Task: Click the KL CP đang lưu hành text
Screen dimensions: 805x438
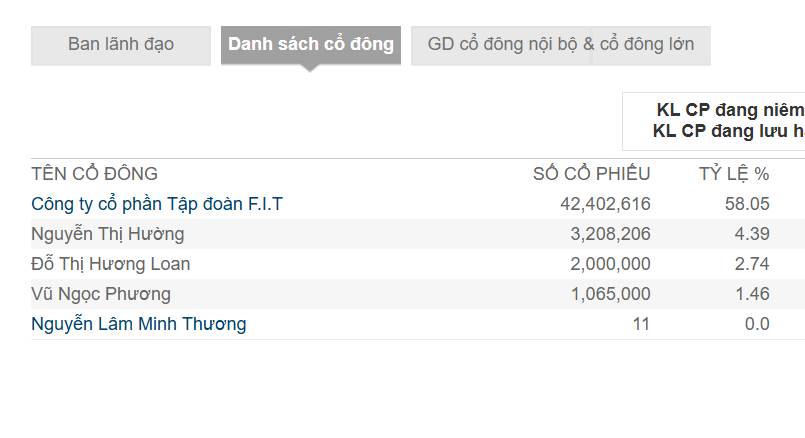Action: [729, 131]
